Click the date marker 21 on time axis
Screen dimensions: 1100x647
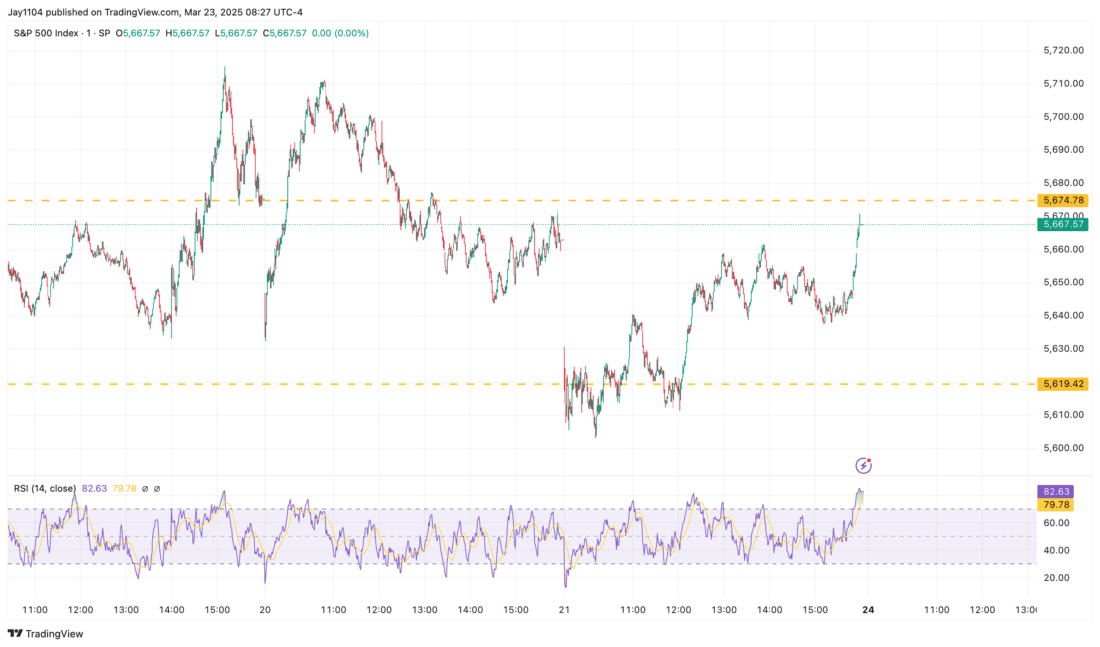[564, 609]
